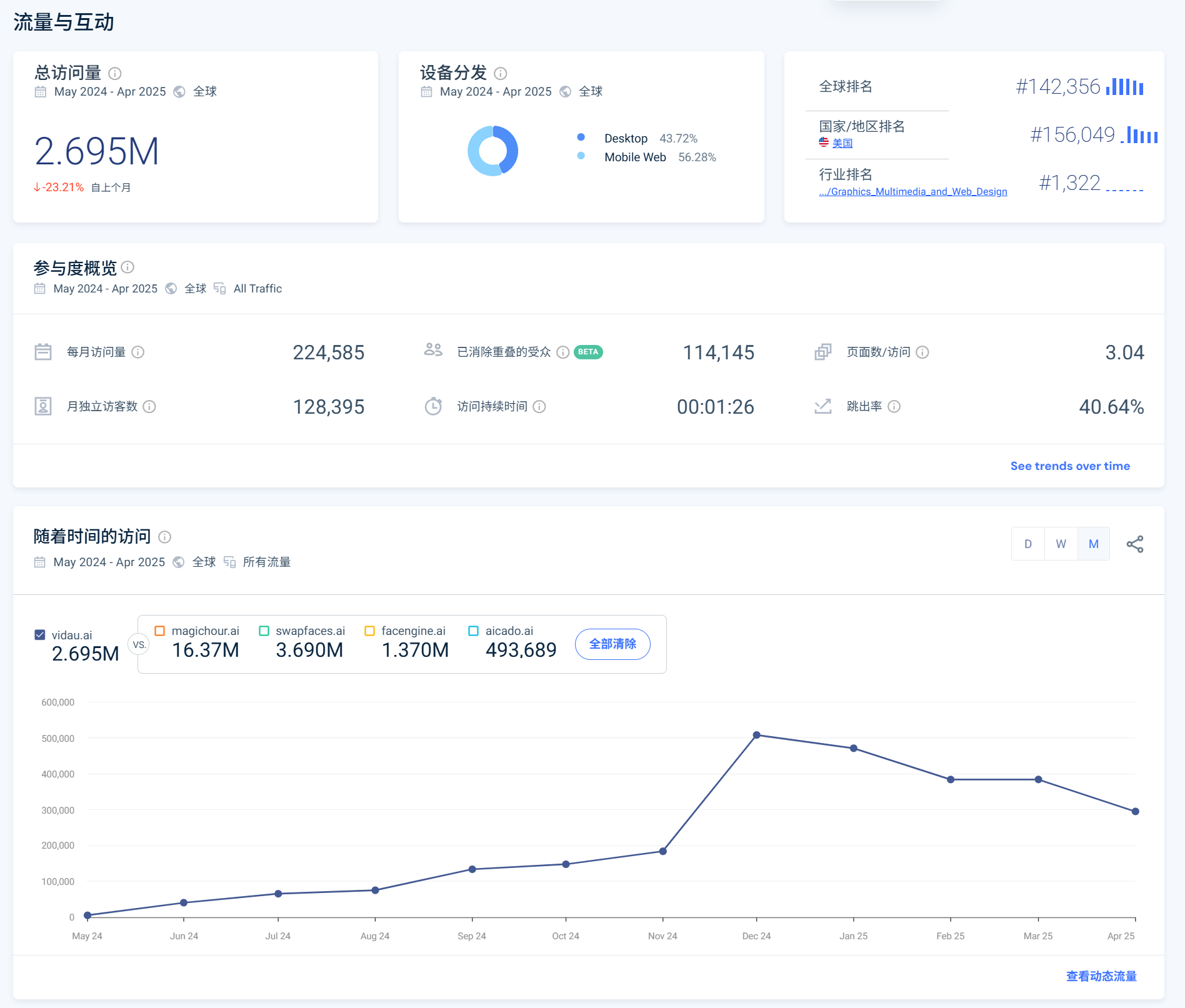Image resolution: width=1185 pixels, height=1008 pixels.
Task: Click the 访问持续时间 clock icon
Action: point(433,406)
